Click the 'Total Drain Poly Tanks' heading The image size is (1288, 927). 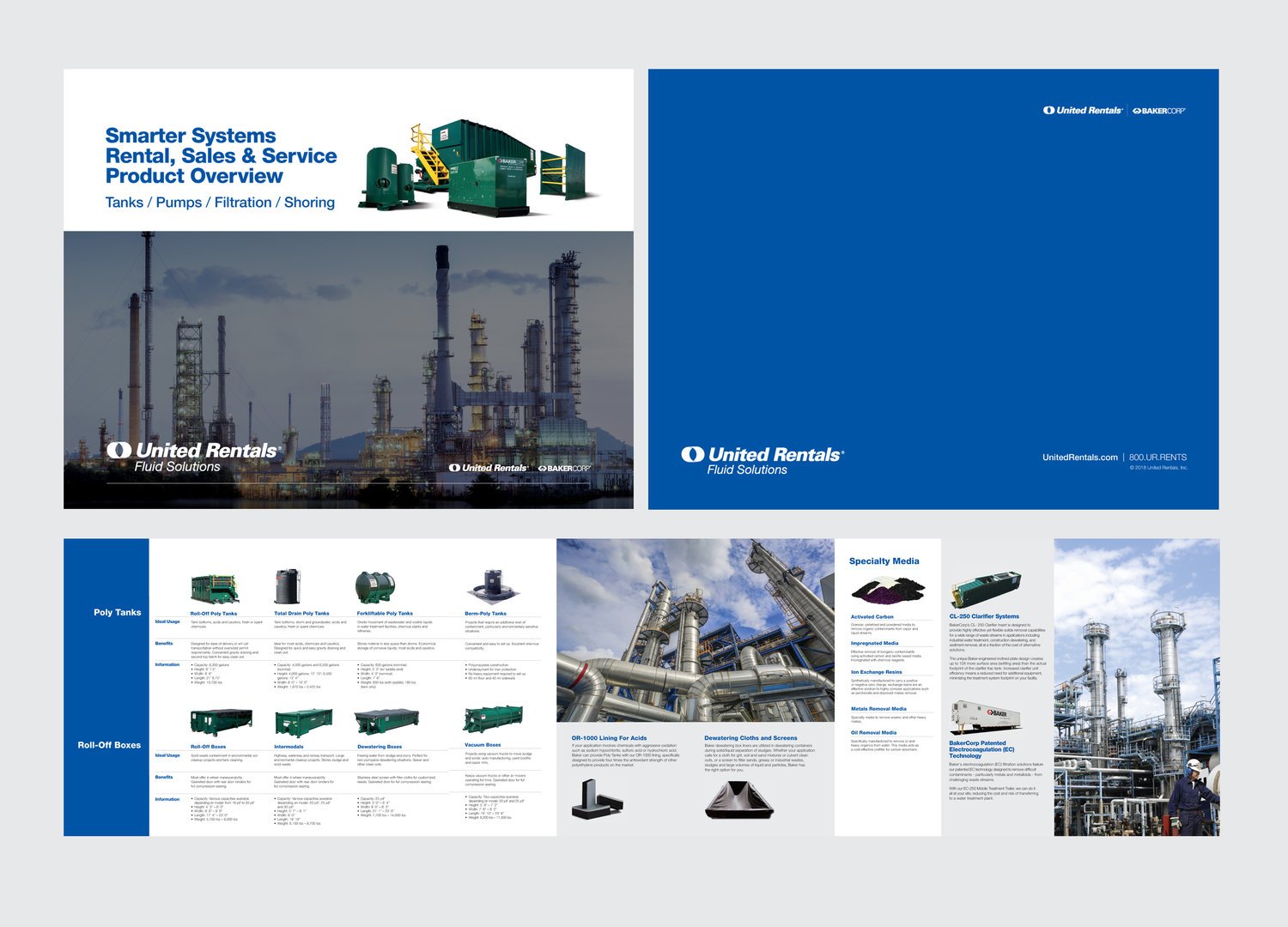coord(301,614)
